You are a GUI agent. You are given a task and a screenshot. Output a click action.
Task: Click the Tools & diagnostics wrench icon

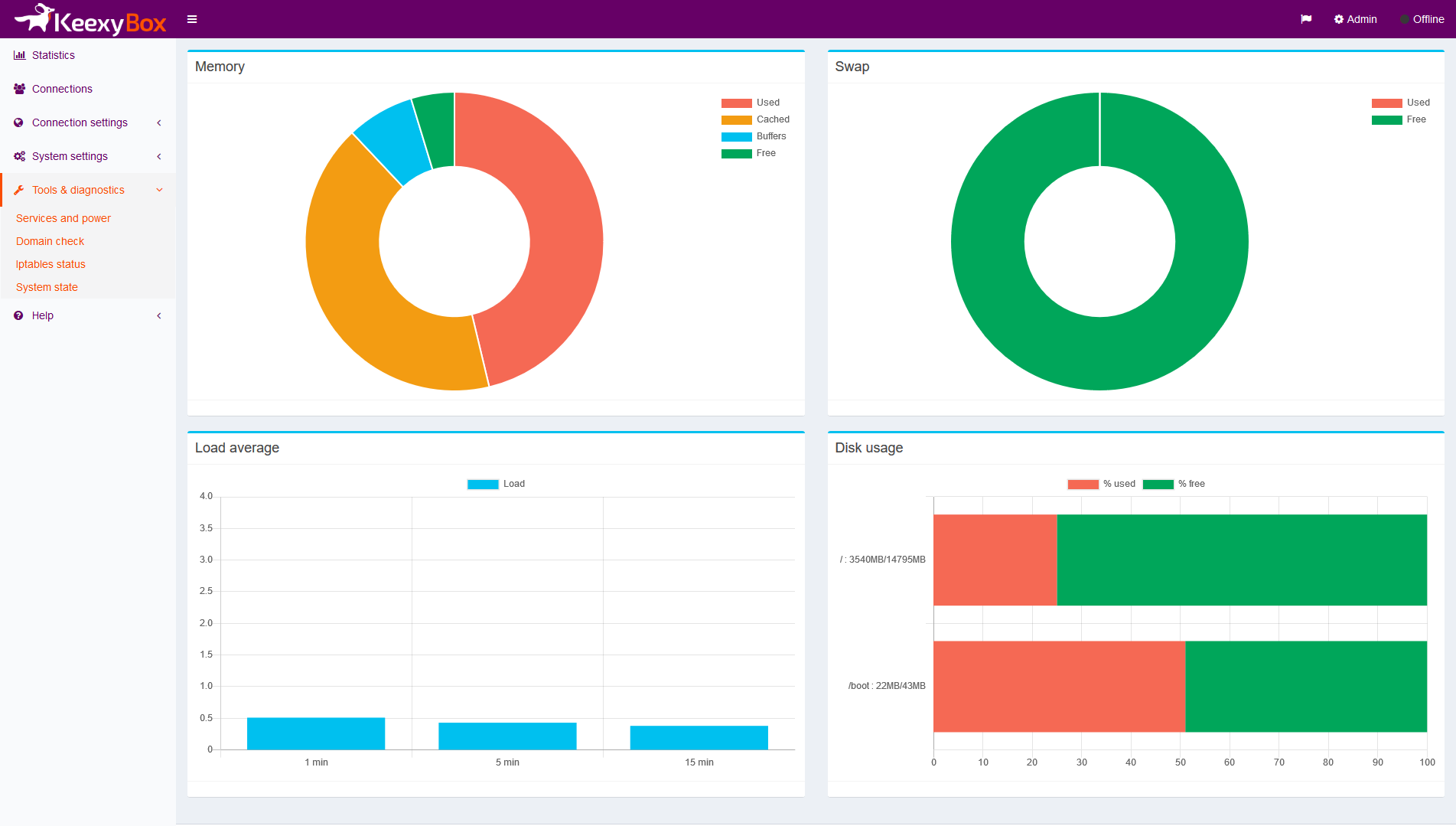point(19,190)
